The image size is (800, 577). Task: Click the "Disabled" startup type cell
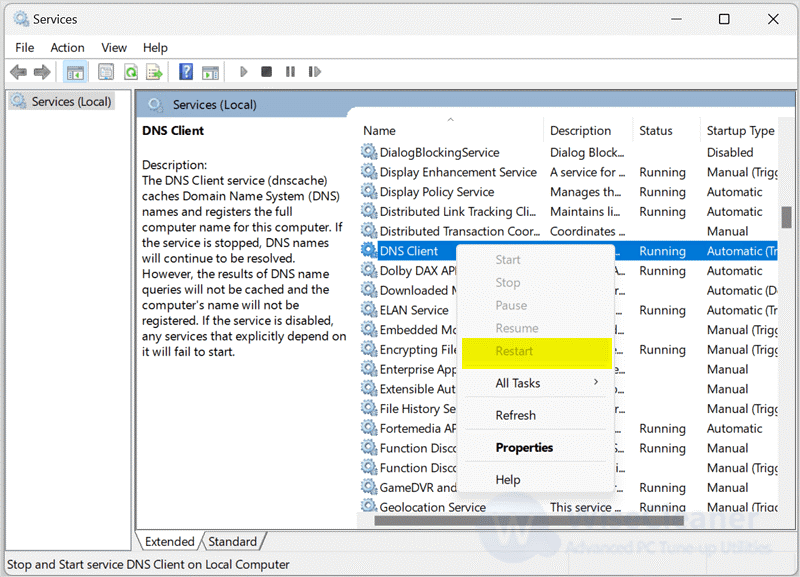(730, 152)
